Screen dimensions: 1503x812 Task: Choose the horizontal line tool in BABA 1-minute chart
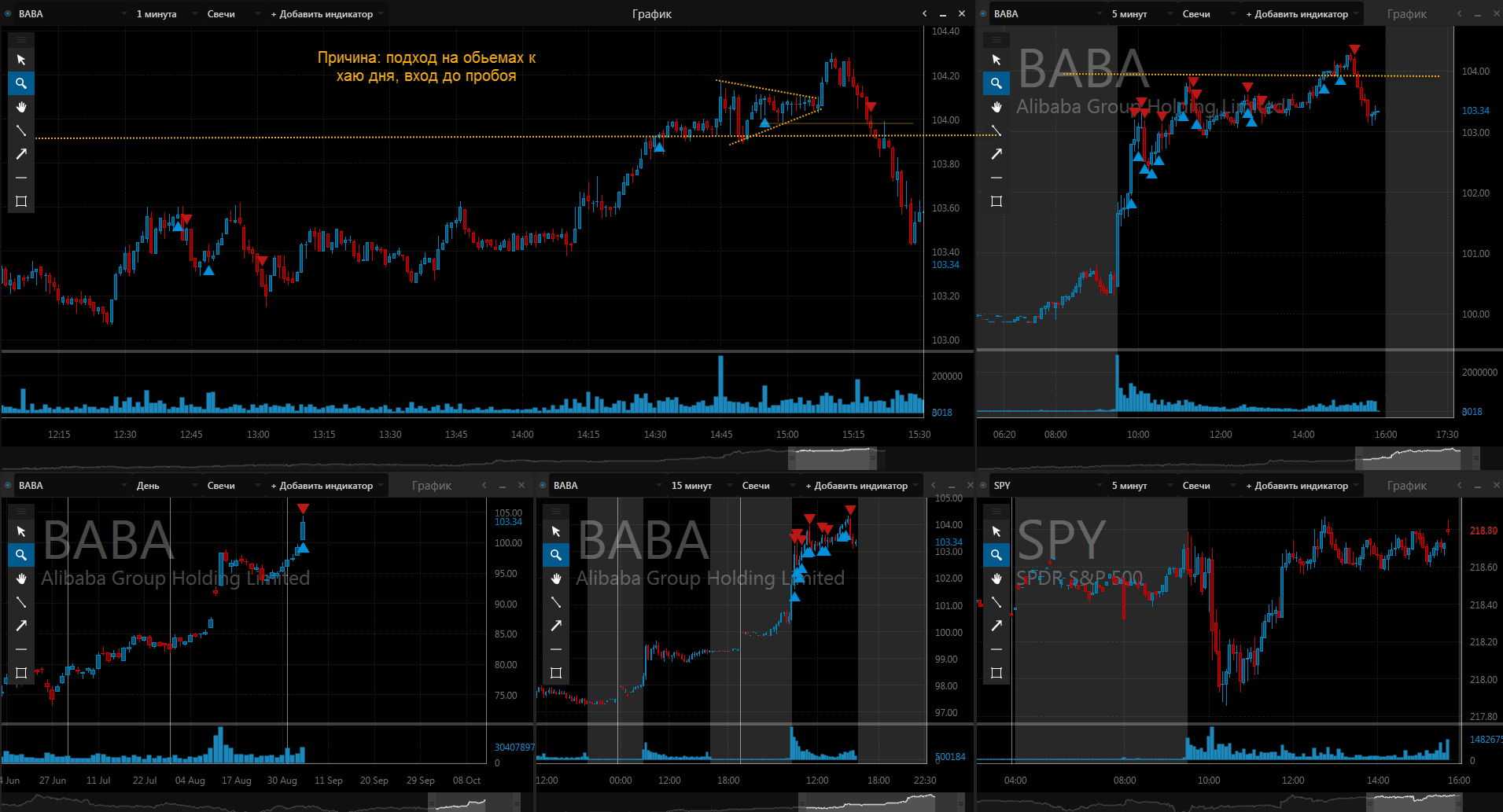21,178
